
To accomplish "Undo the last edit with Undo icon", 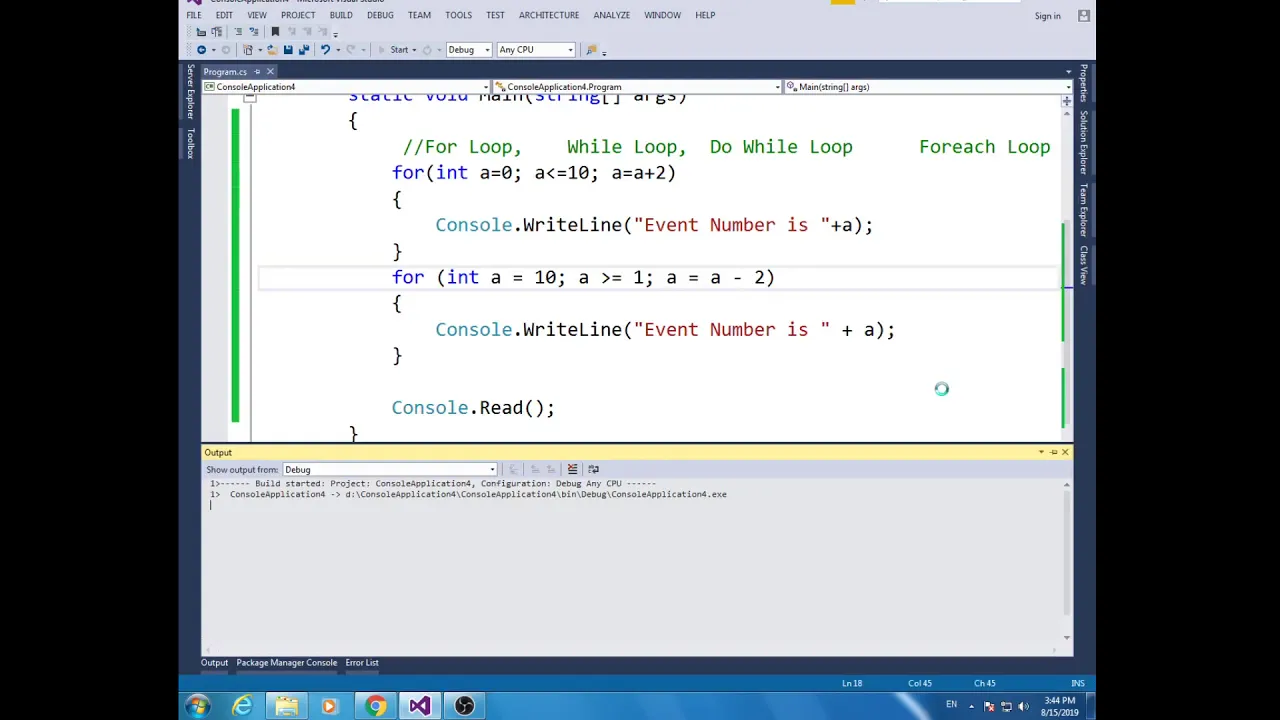I will click(x=325, y=49).
